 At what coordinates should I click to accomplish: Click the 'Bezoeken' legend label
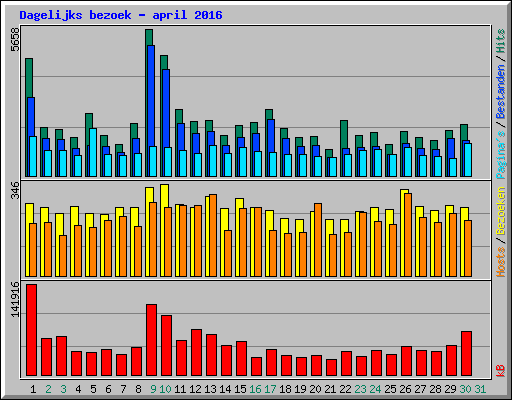click(x=500, y=211)
